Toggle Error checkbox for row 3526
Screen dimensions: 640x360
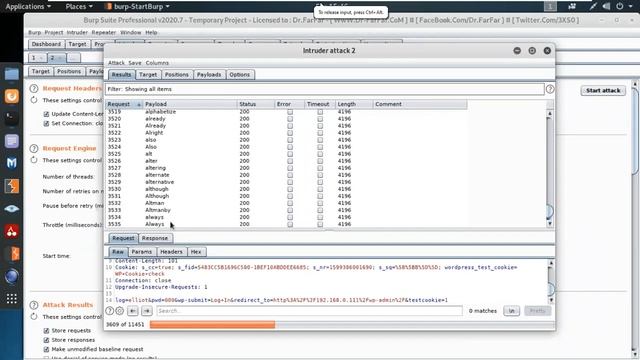coord(290,161)
